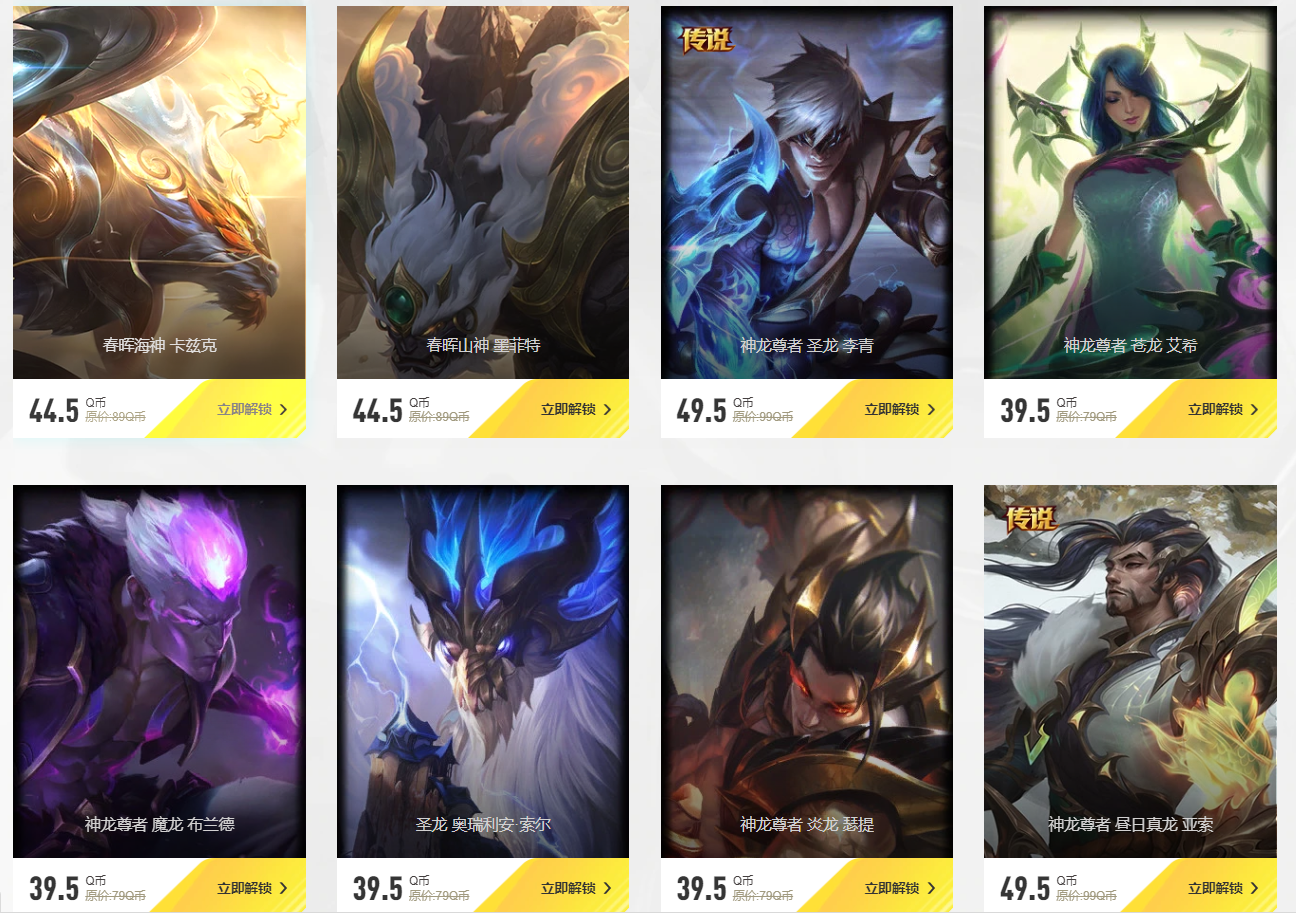The image size is (1296, 913).
Task: Open the 春晖海神 卡兹克 splash artwork
Action: [159, 192]
